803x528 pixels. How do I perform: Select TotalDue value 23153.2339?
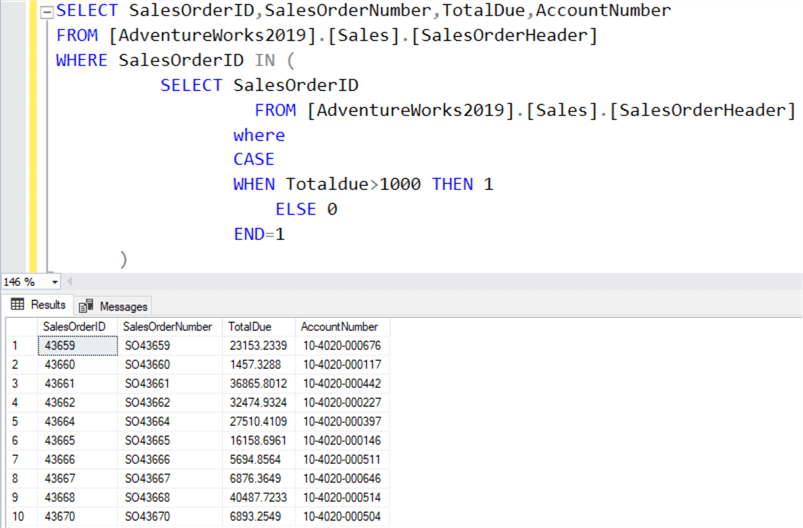pos(259,346)
